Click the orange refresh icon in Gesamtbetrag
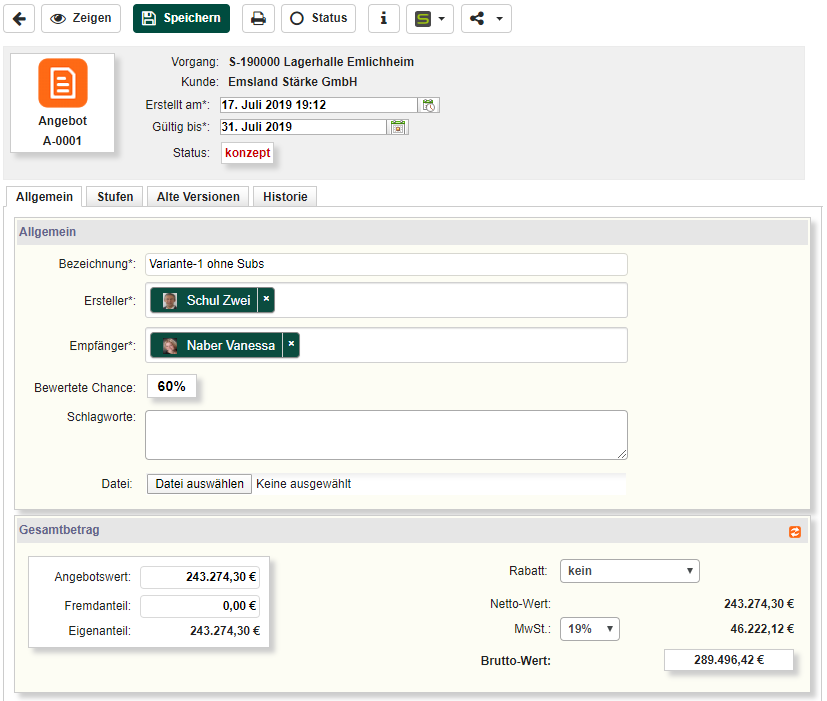 click(x=795, y=532)
